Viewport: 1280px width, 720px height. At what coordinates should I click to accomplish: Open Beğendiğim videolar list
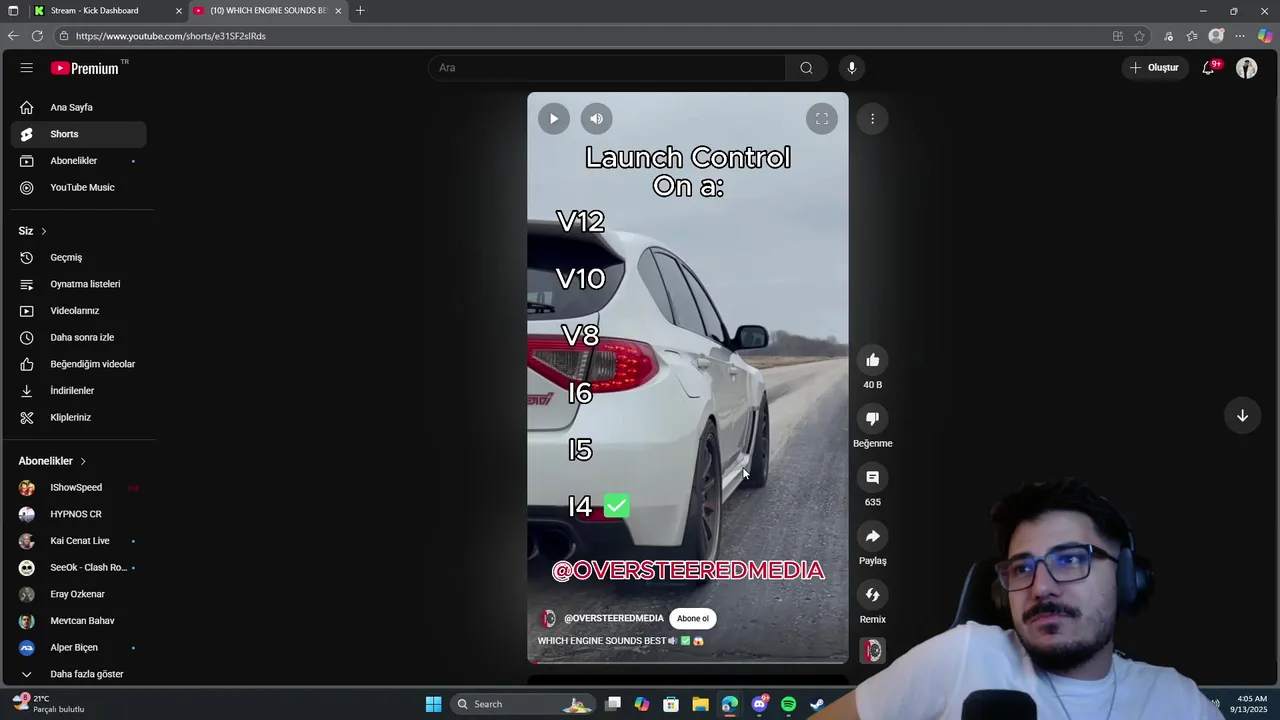80,364
